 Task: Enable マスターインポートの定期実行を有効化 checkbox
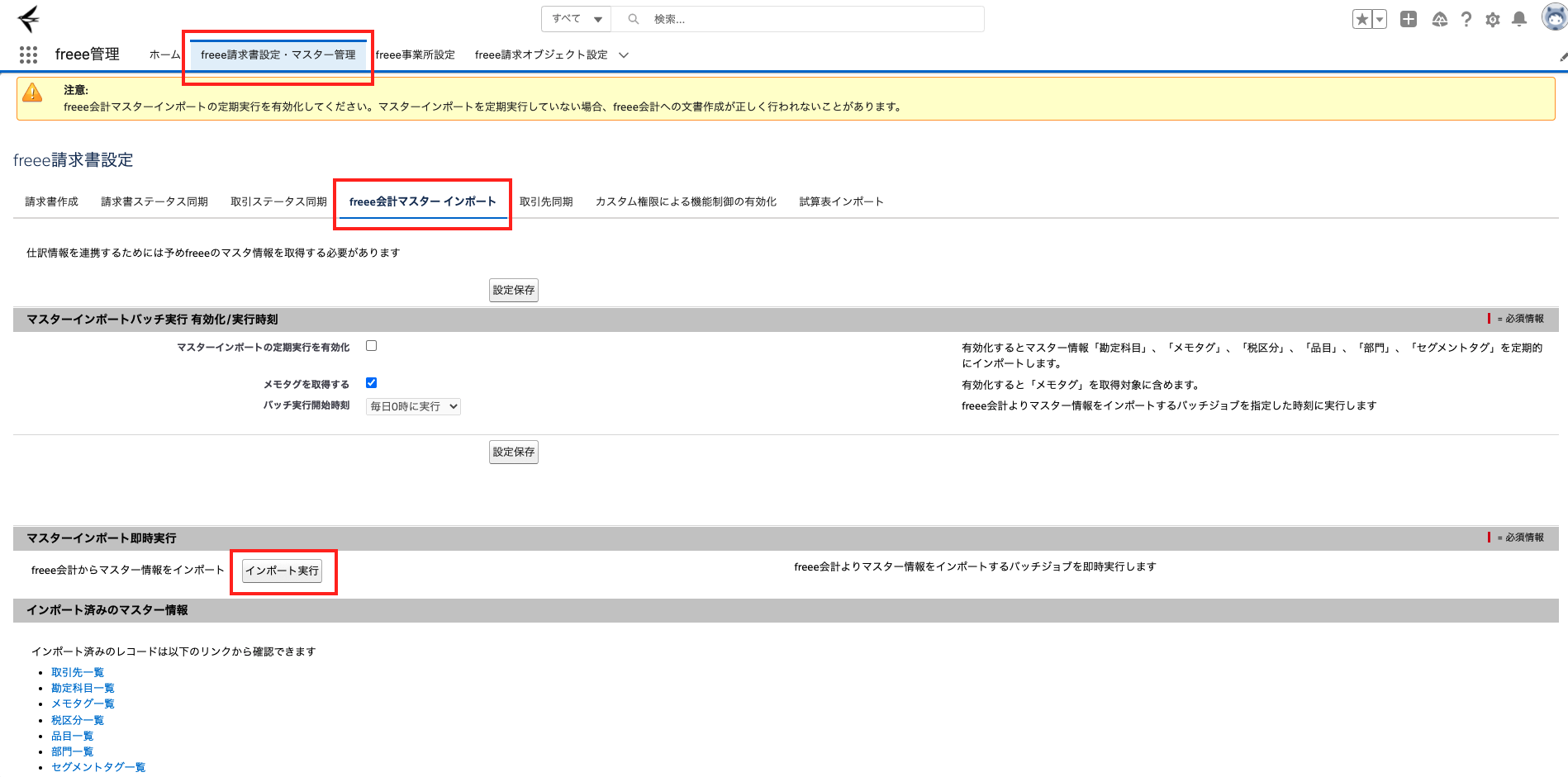[x=372, y=346]
